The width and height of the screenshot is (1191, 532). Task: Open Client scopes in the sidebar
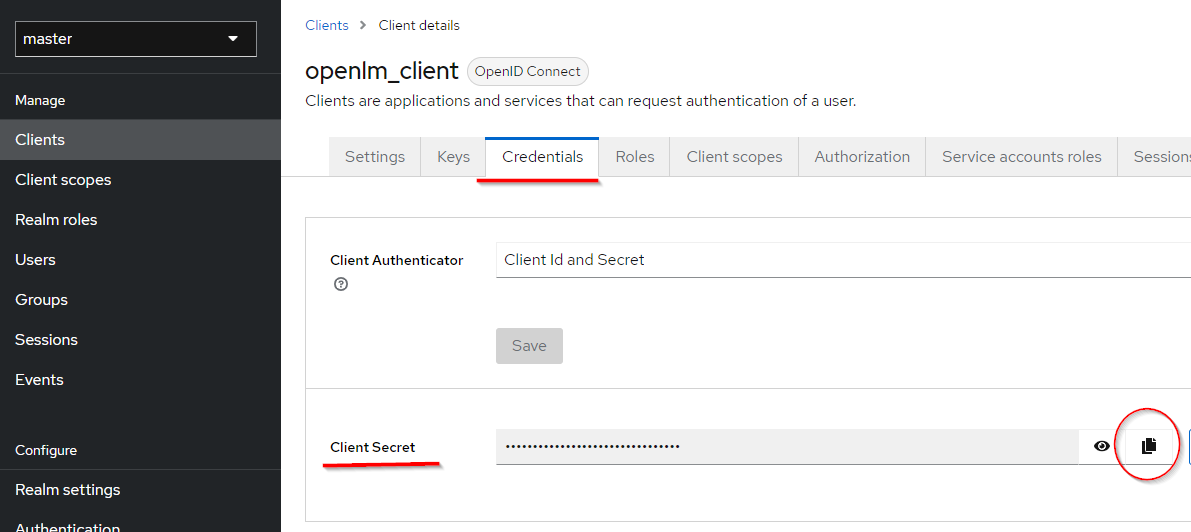[x=63, y=180]
